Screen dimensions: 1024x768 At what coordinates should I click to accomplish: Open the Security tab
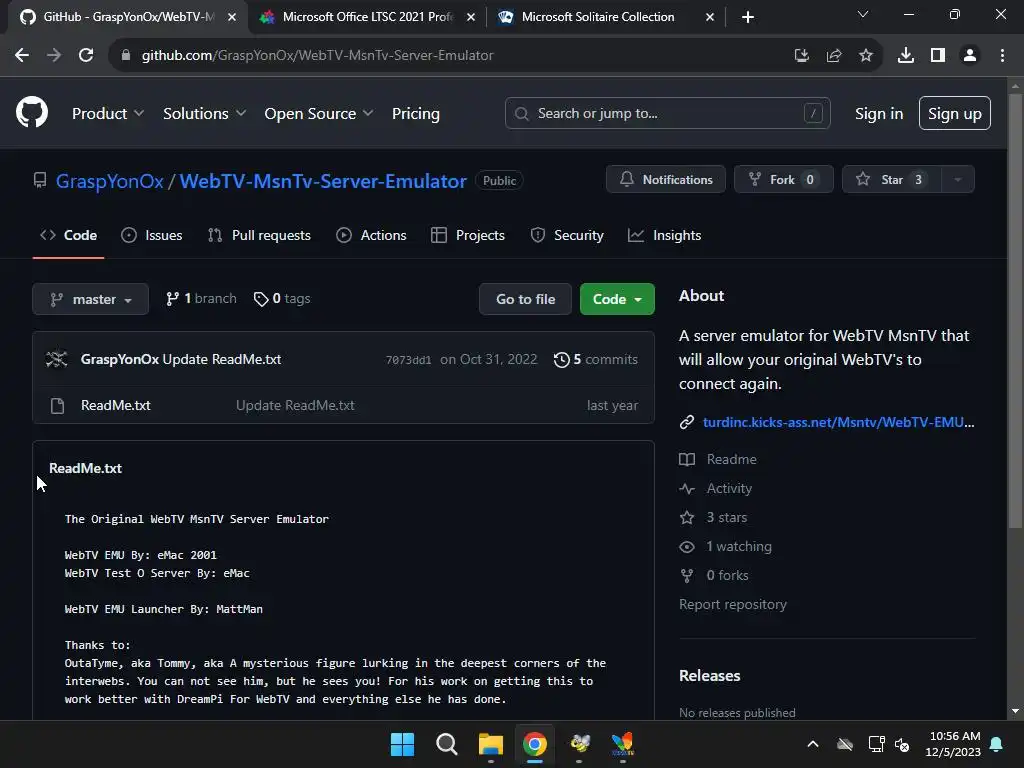click(567, 235)
